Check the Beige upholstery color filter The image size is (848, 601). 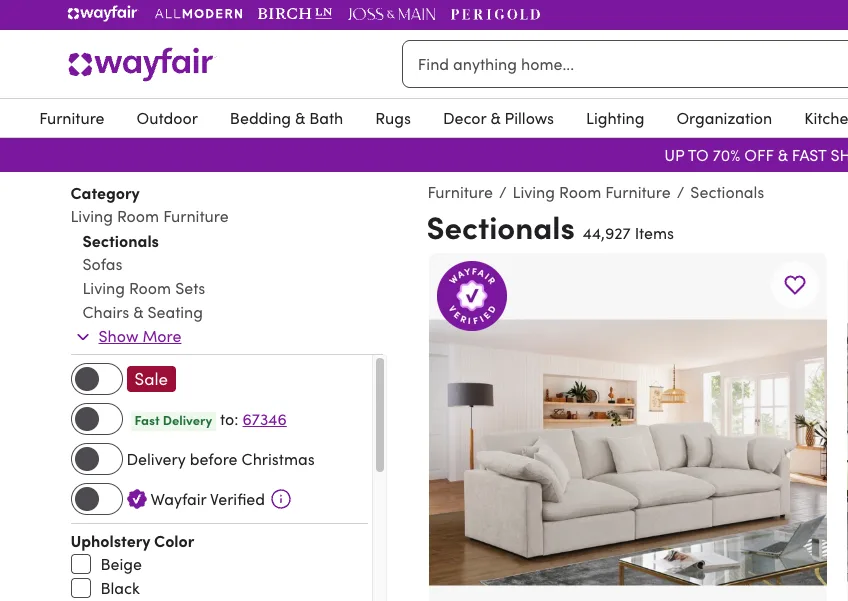point(81,564)
